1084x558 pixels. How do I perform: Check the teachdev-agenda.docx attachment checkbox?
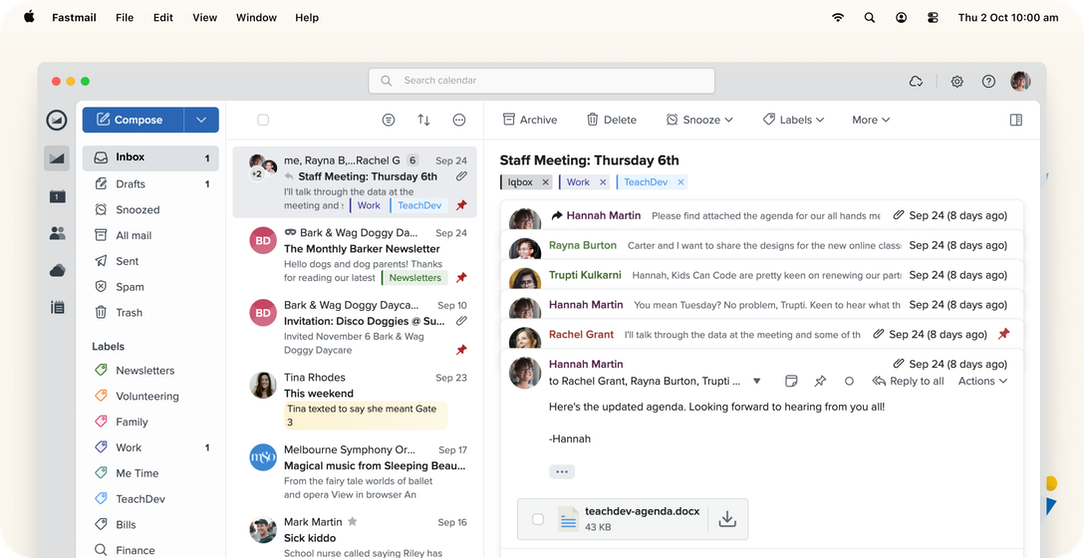[x=538, y=519]
